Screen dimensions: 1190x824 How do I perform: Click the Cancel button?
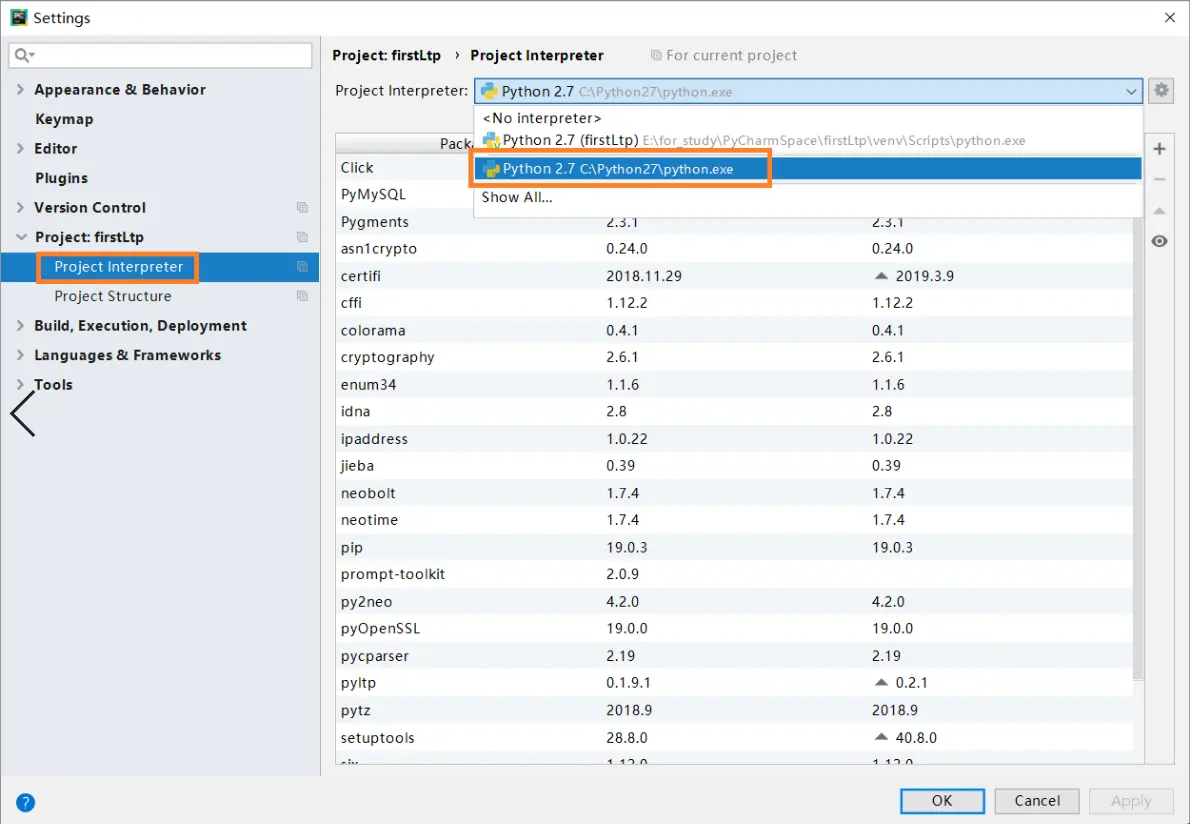pyautogui.click(x=1037, y=801)
